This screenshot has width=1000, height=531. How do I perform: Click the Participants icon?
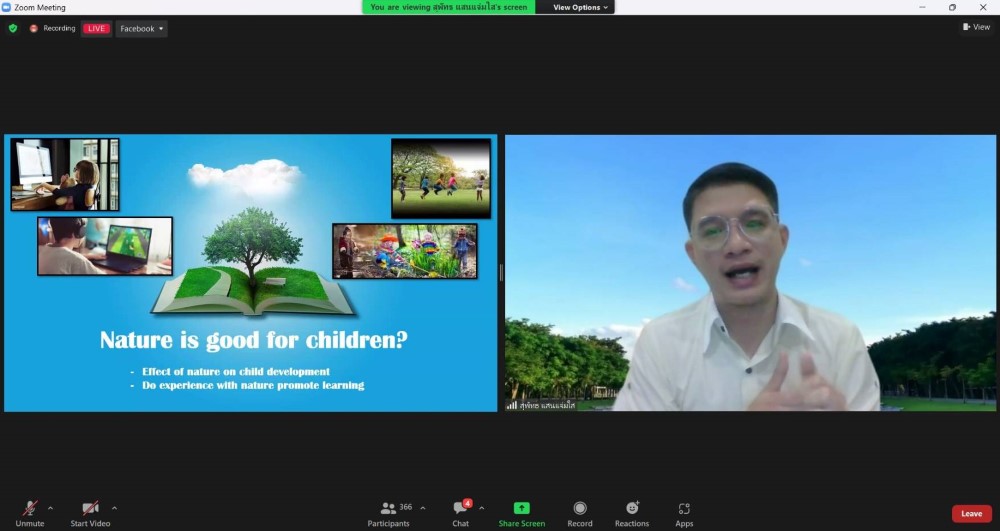(x=388, y=509)
